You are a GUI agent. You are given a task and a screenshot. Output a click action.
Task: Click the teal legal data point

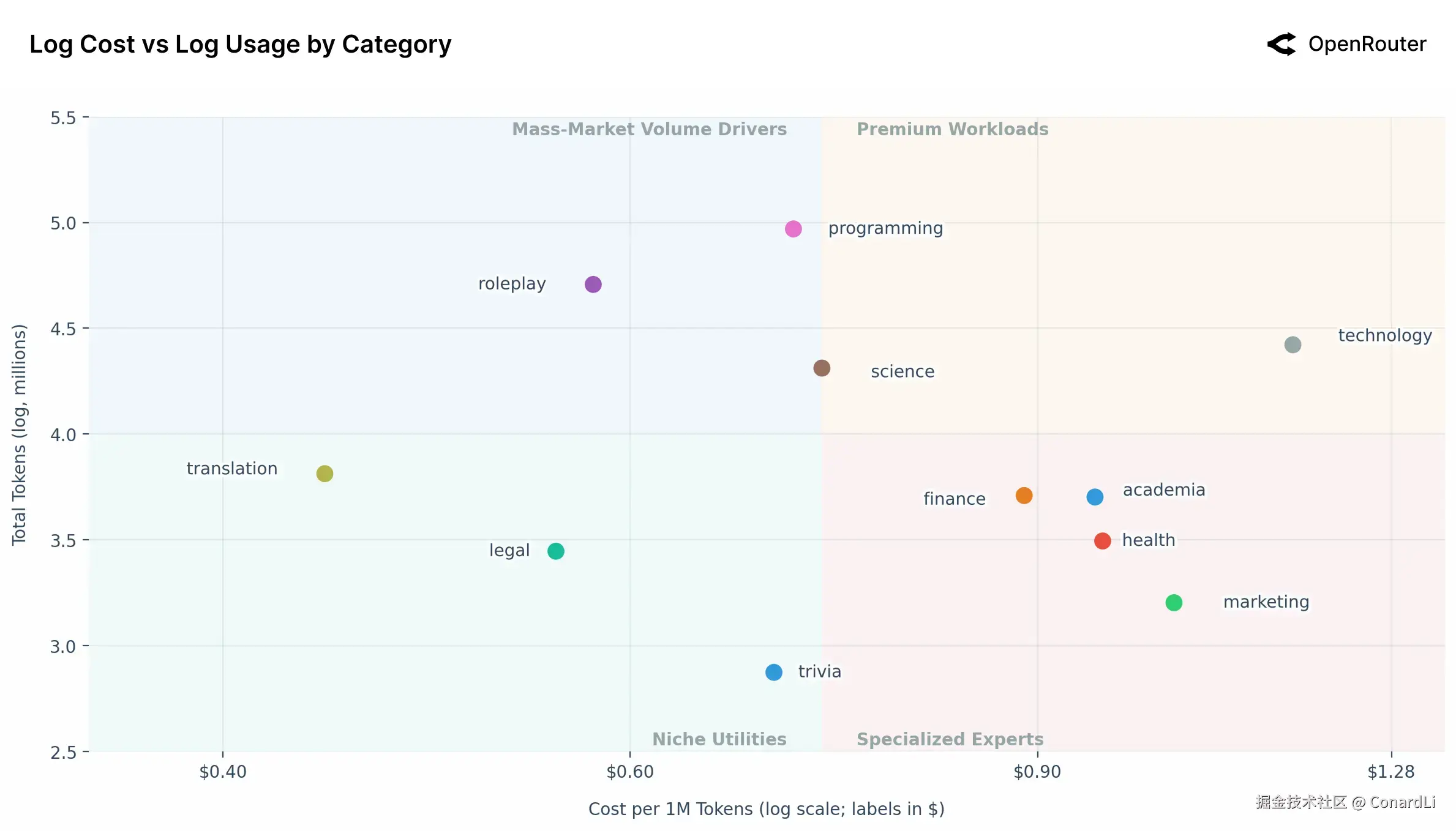(555, 551)
